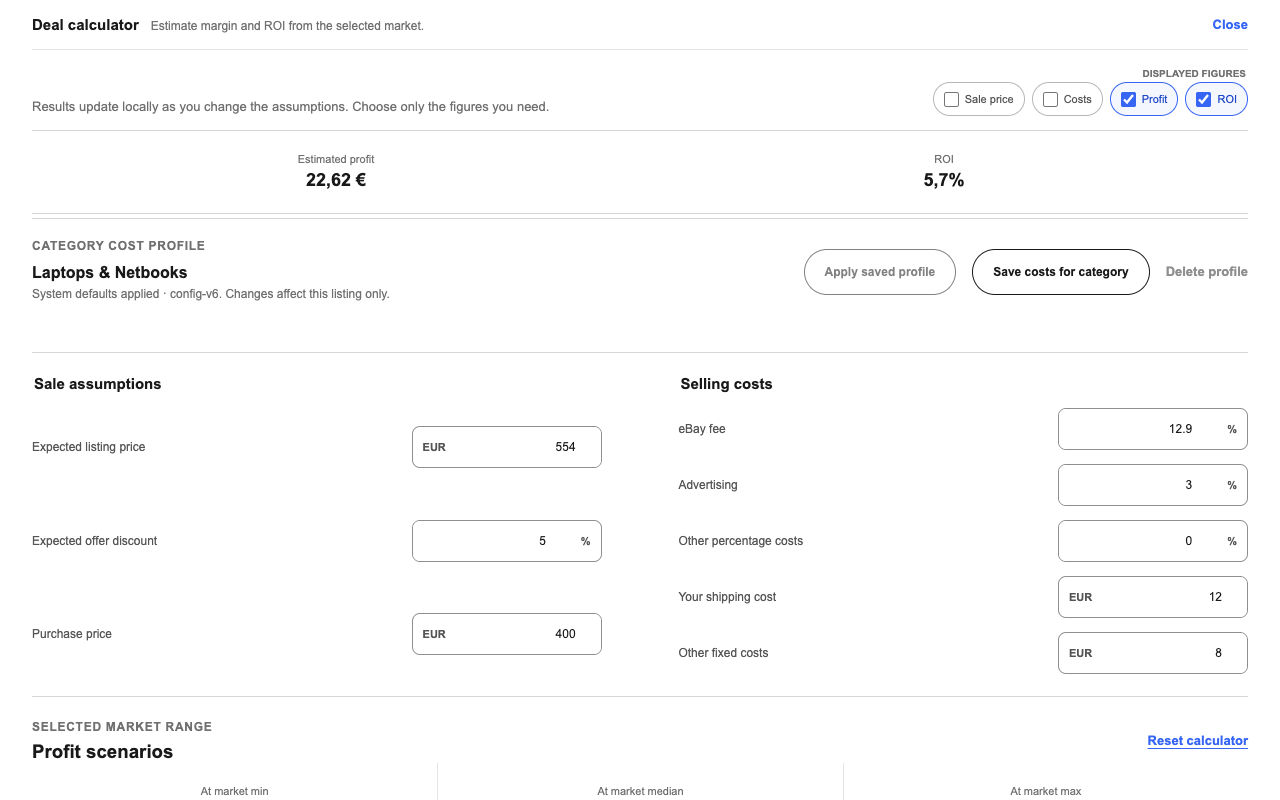1280x800 pixels.
Task: Close the Deal calculator
Action: tap(1230, 25)
